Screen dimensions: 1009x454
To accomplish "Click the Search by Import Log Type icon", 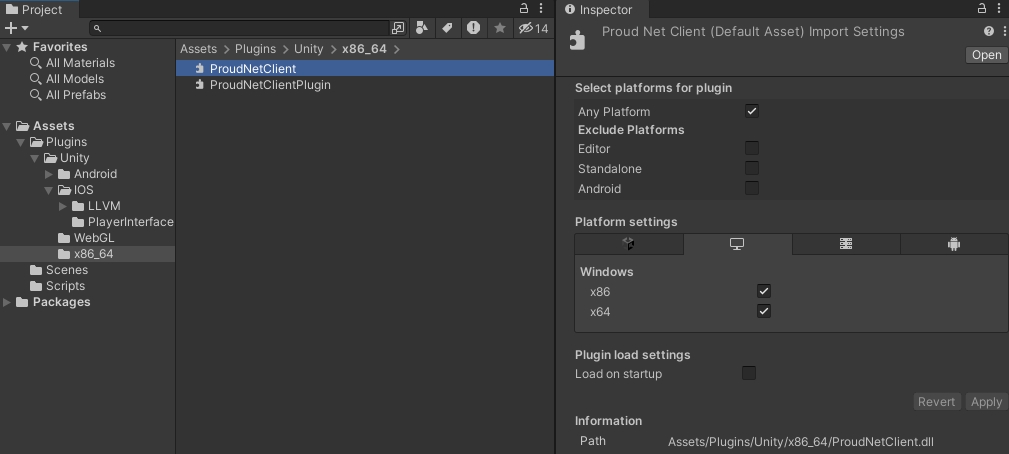I will click(x=473, y=28).
